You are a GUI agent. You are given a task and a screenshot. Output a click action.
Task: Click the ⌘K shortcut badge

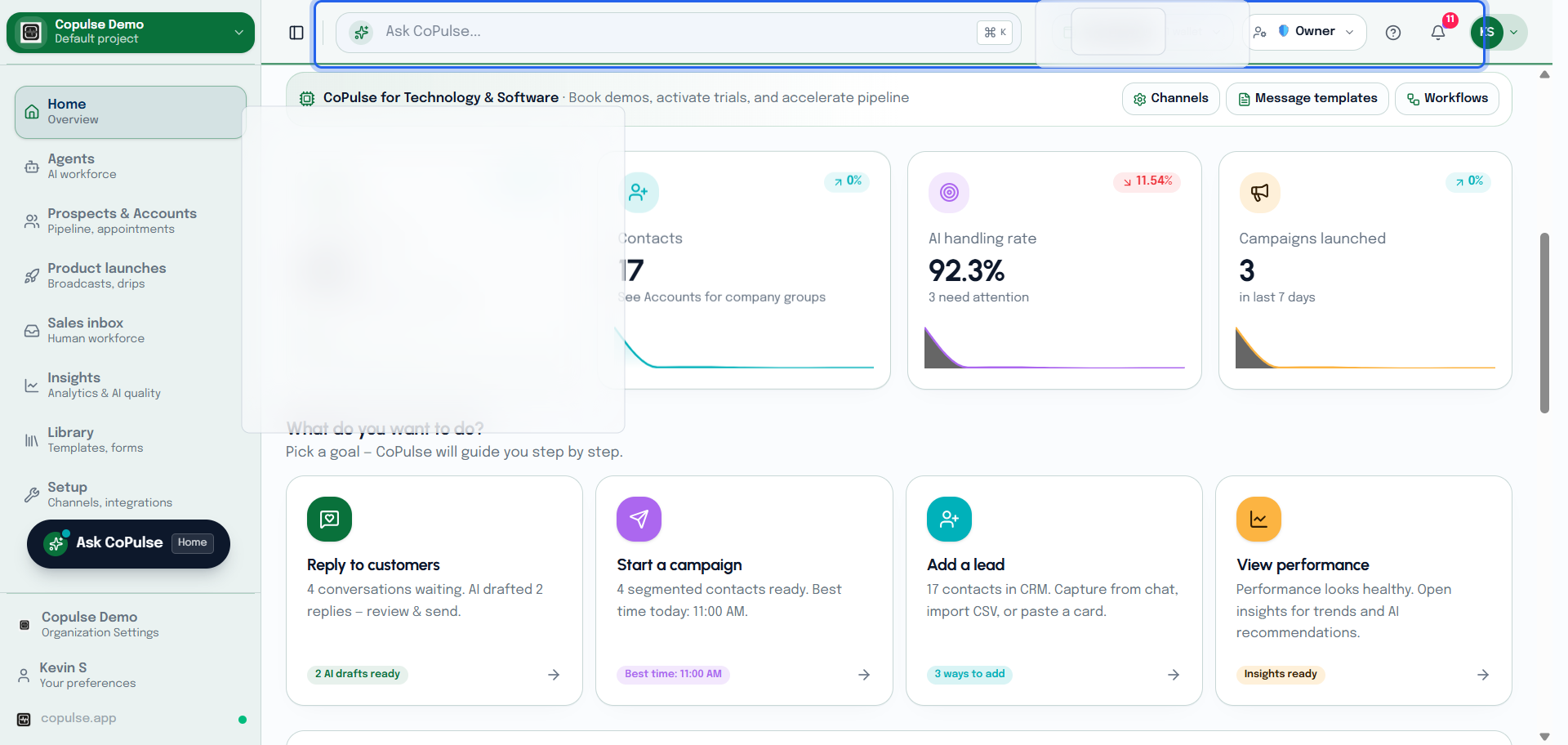click(x=995, y=33)
